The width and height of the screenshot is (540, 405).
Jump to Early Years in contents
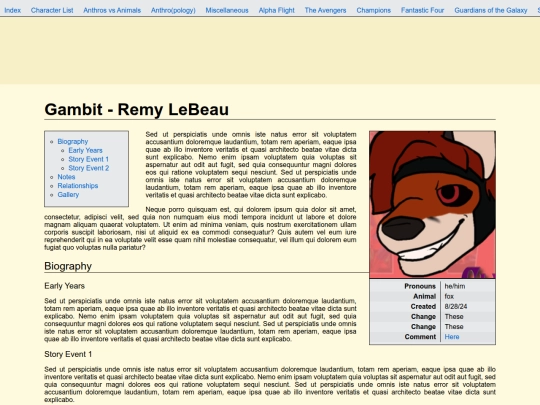(85, 150)
